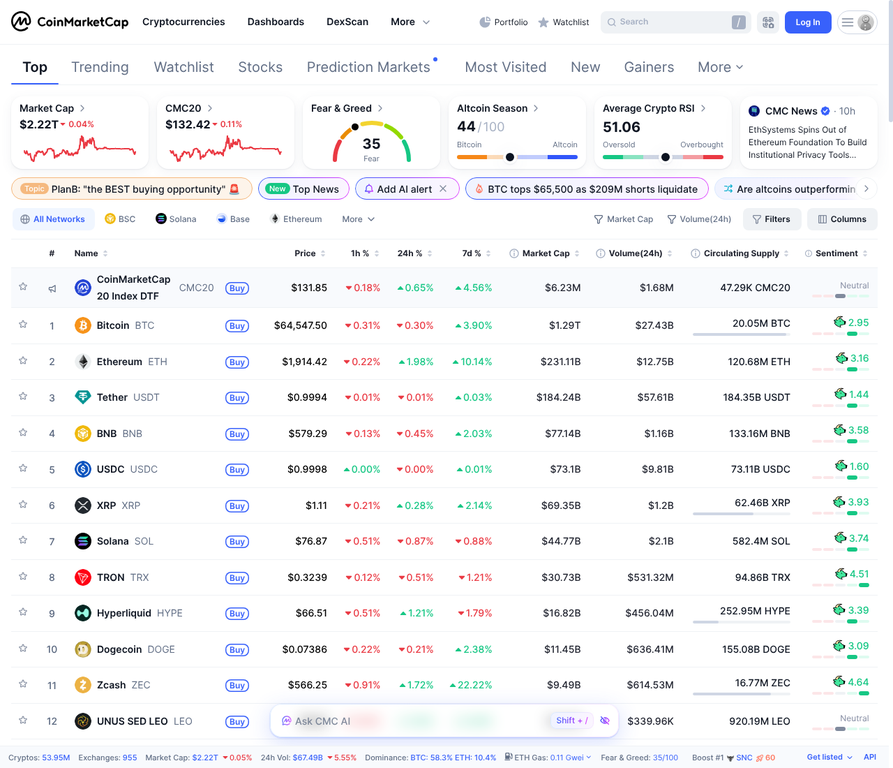Screen dimensions: 893x768
Task: Open Cryptocurrencies menu in navigation
Action: [183, 22]
